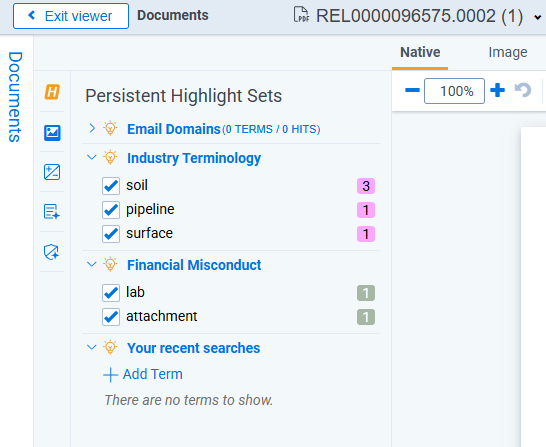Click the gray-green hit count for lab

366,293
